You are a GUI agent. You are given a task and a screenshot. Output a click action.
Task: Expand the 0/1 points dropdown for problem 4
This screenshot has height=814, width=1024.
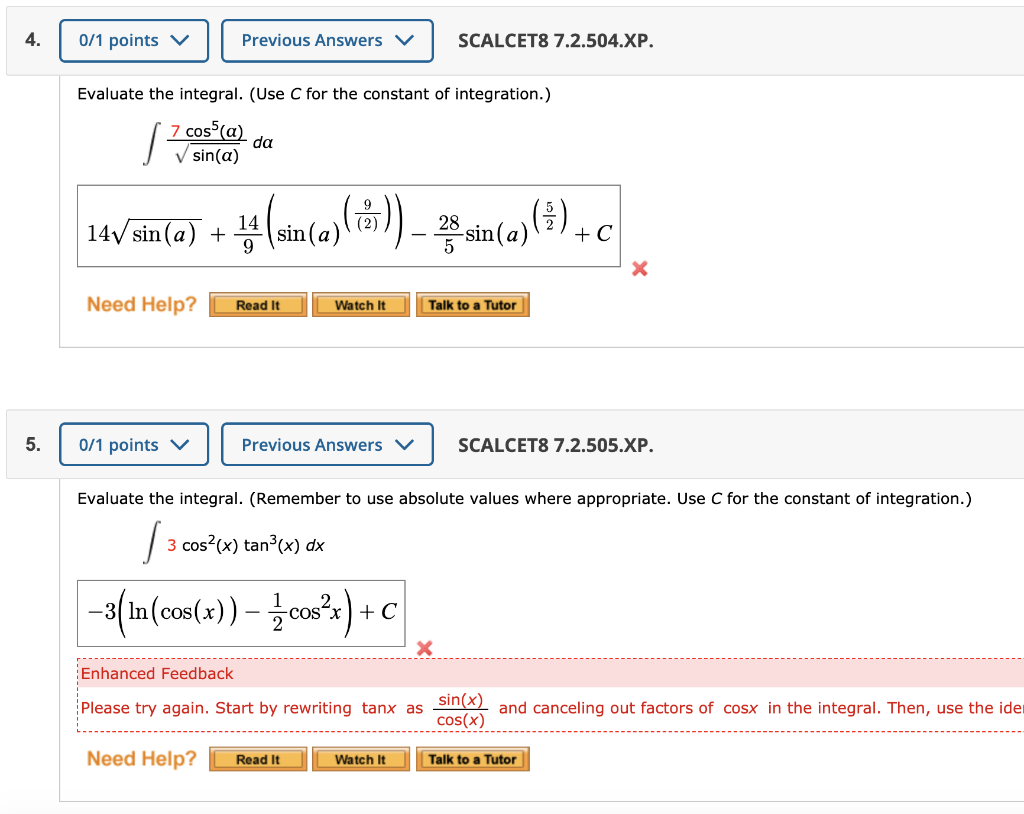[x=133, y=41]
